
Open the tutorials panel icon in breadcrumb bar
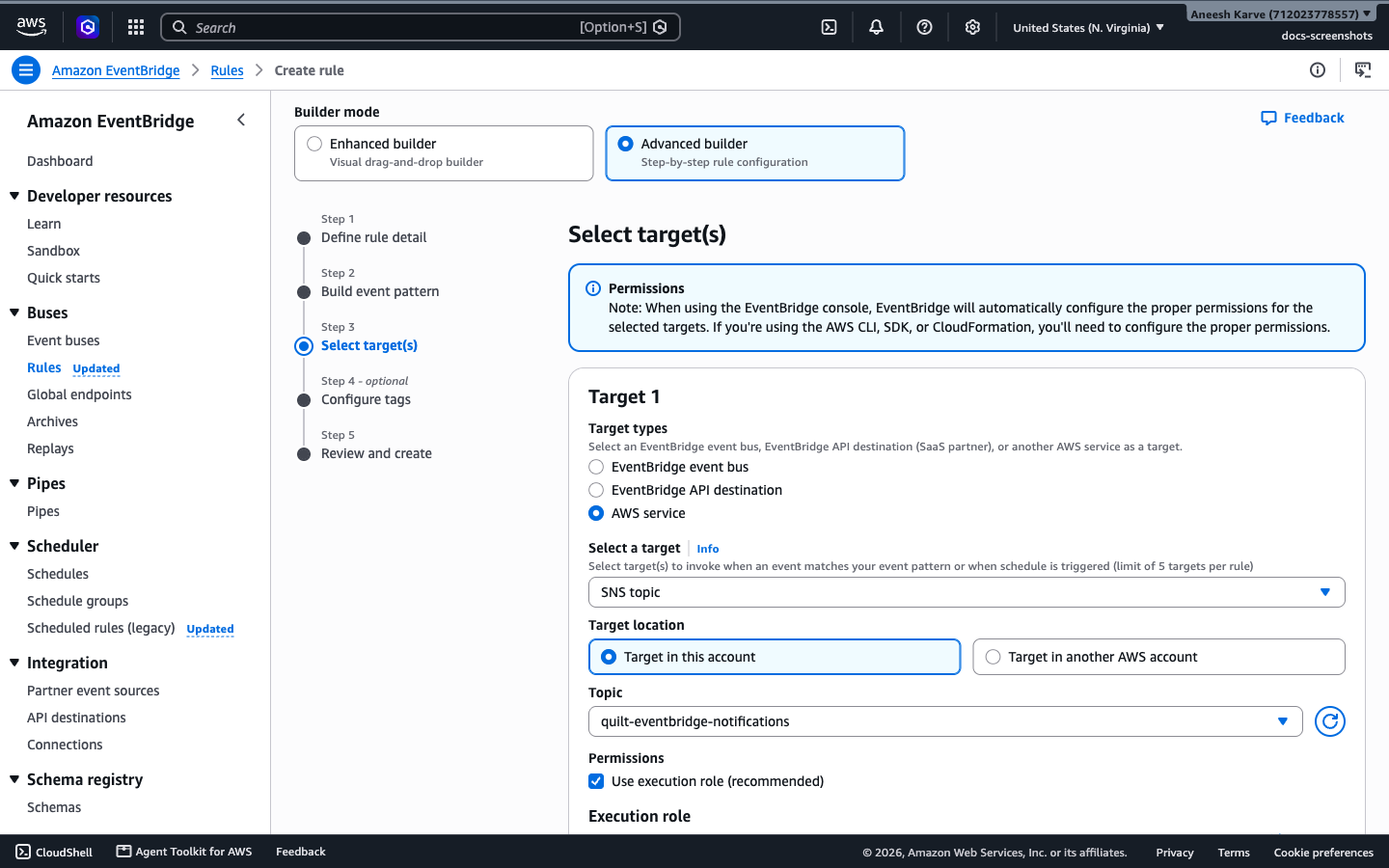click(1363, 69)
